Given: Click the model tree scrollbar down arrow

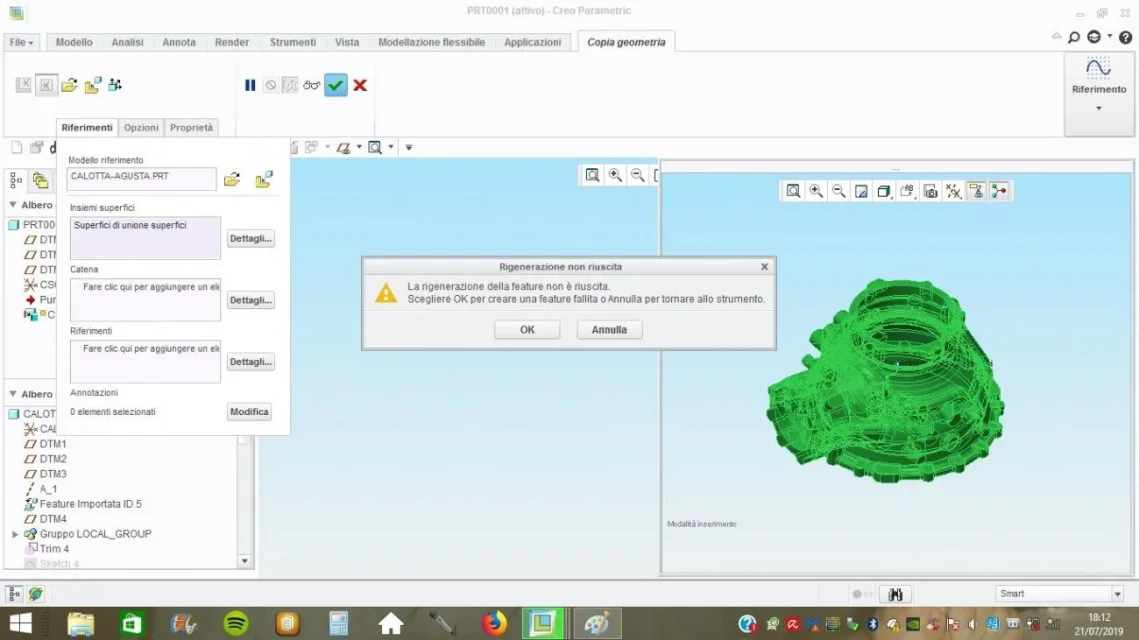Looking at the screenshot, I should [245, 561].
